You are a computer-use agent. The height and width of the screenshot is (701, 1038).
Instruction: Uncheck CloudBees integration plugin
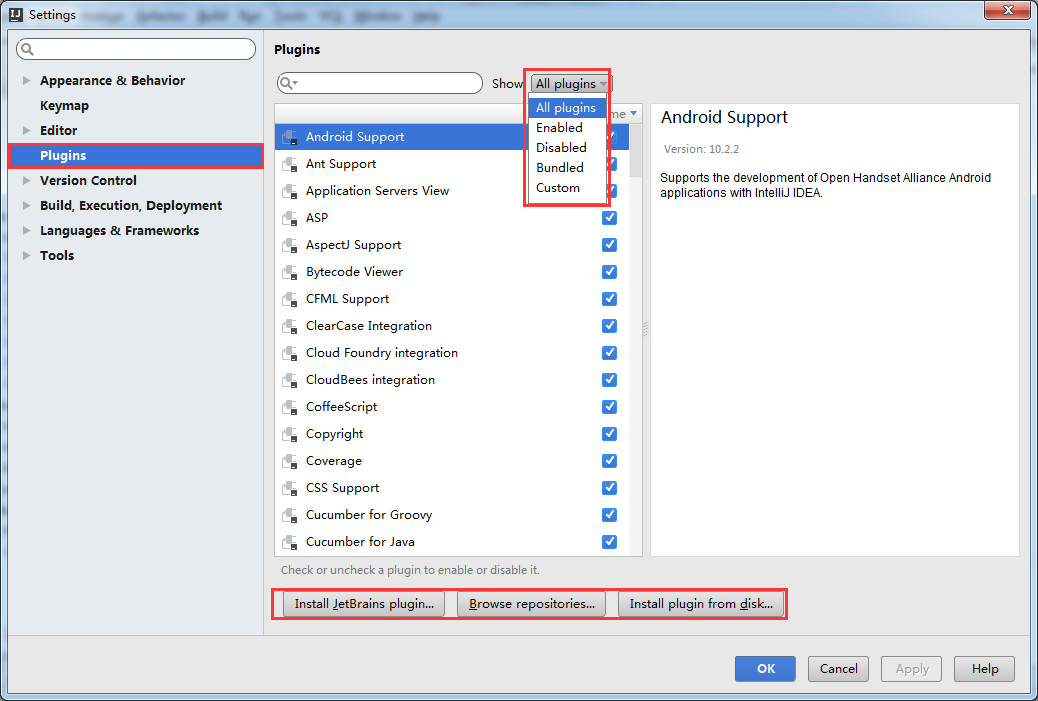pyautogui.click(x=609, y=380)
